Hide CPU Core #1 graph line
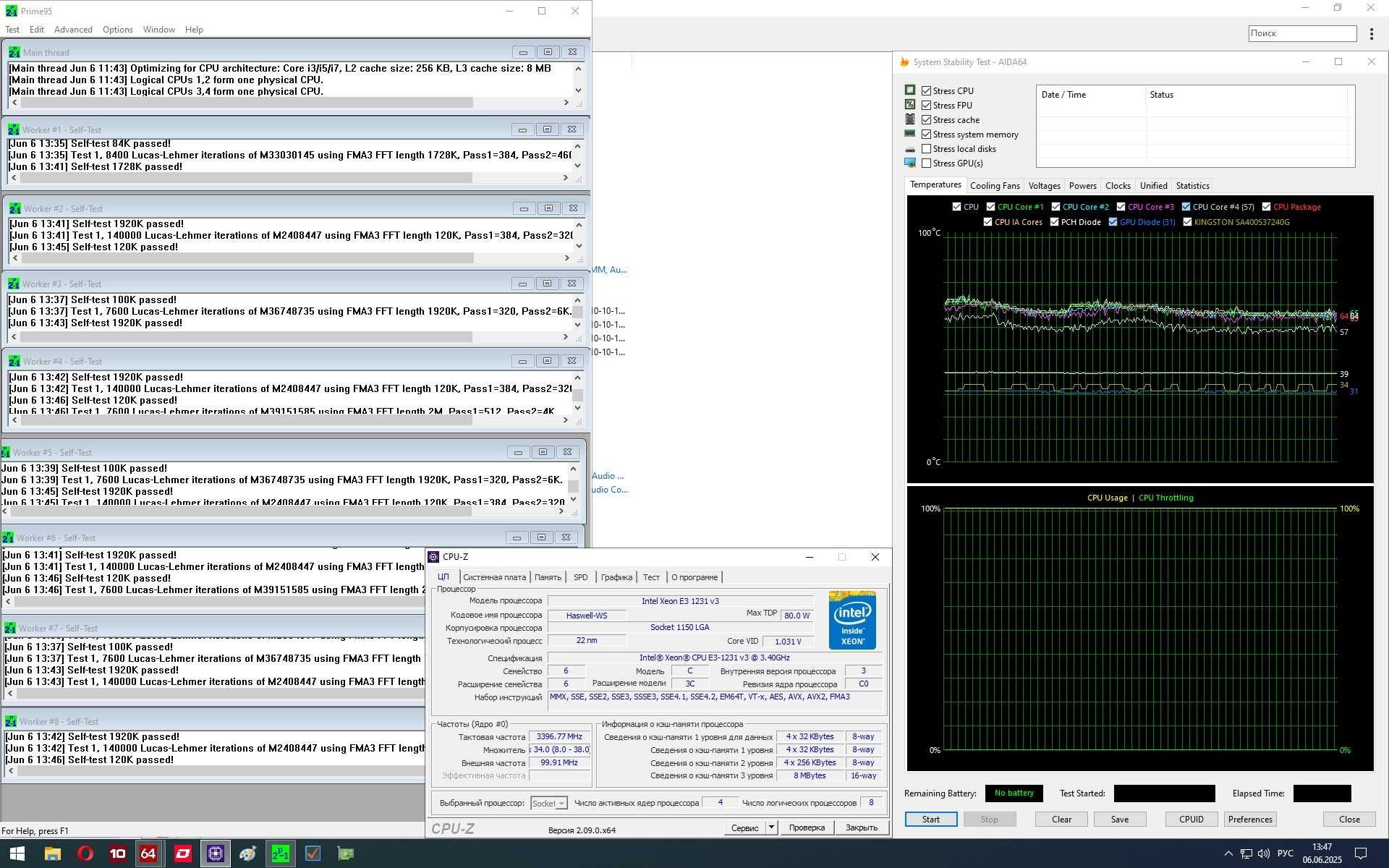The width and height of the screenshot is (1389, 868). pyautogui.click(x=990, y=207)
